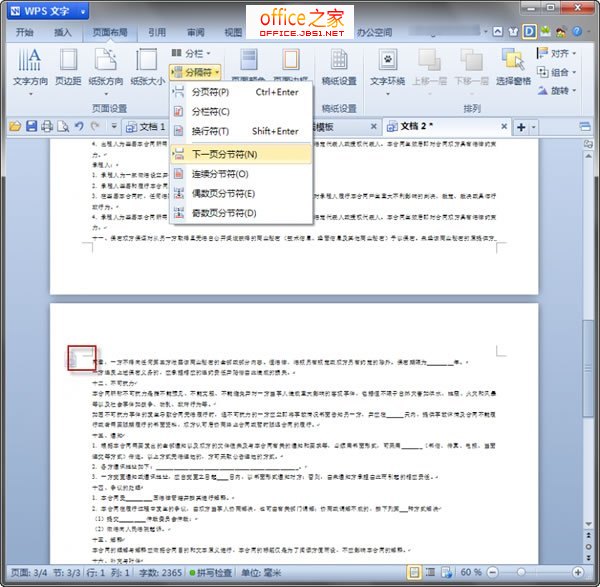This screenshot has width=600, height=587.
Task: Toggle 拼写检查 spell check in status bar
Action: pyautogui.click(x=211, y=573)
